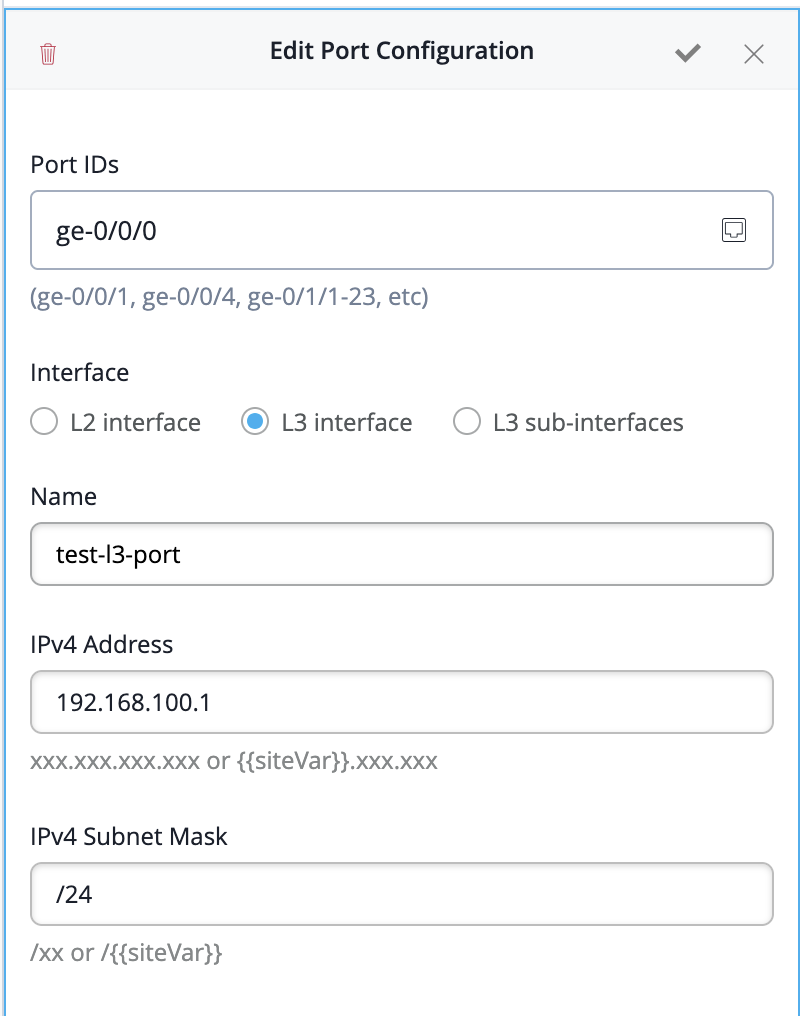The width and height of the screenshot is (800, 1016).
Task: Click the "L3 sub-interfaces" label text
Action: [588, 423]
